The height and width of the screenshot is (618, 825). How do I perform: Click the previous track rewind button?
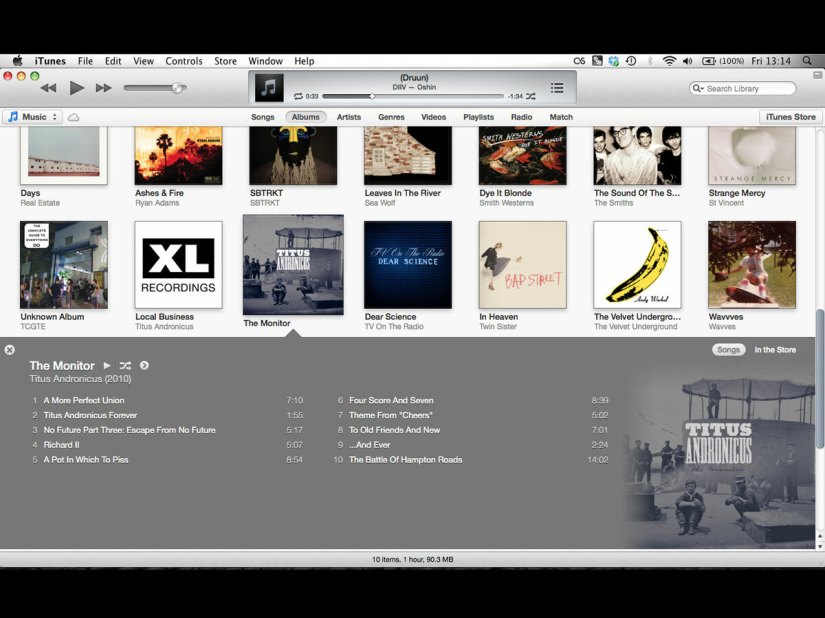48,88
